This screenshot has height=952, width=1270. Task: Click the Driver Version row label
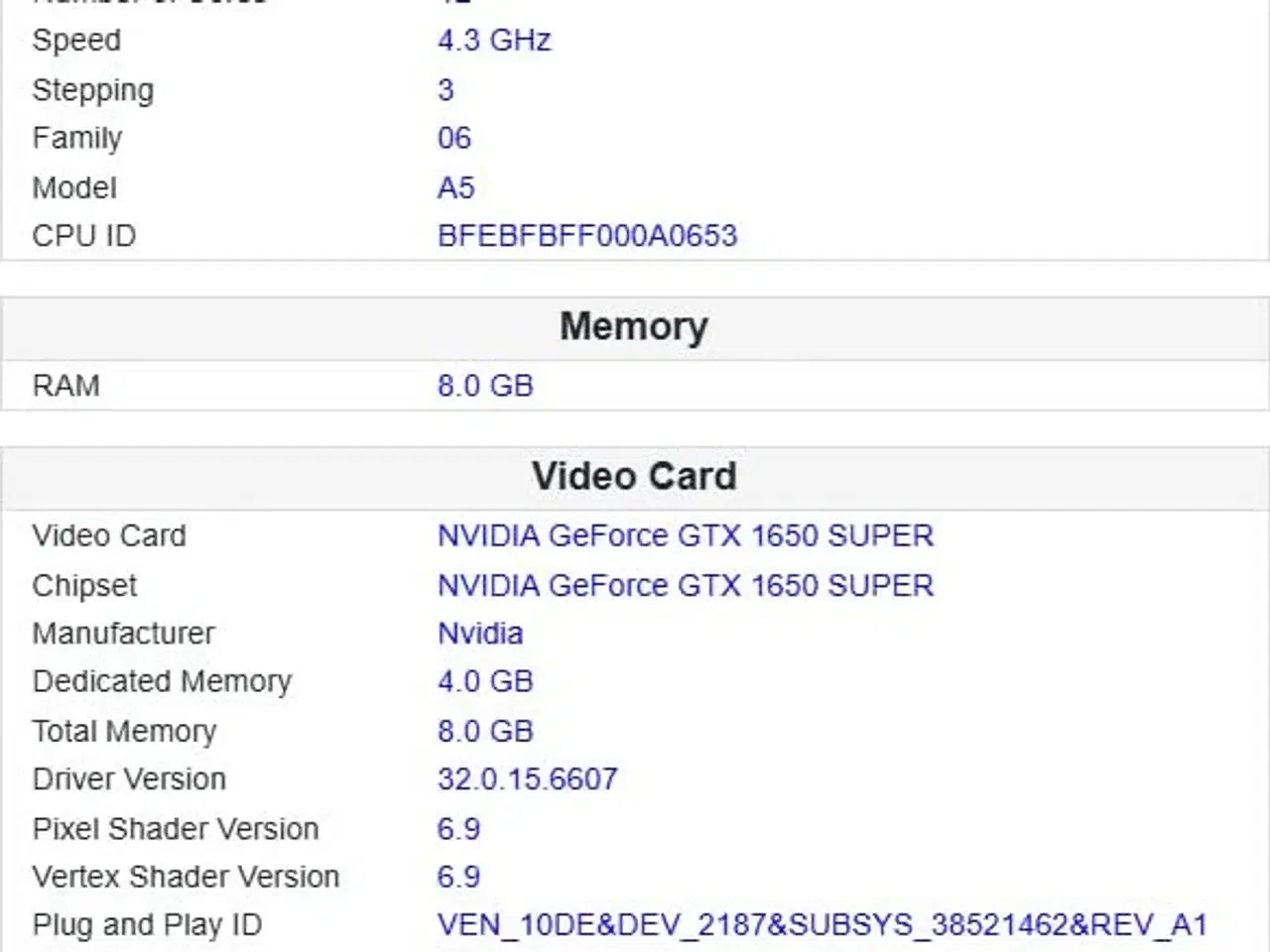tap(129, 779)
